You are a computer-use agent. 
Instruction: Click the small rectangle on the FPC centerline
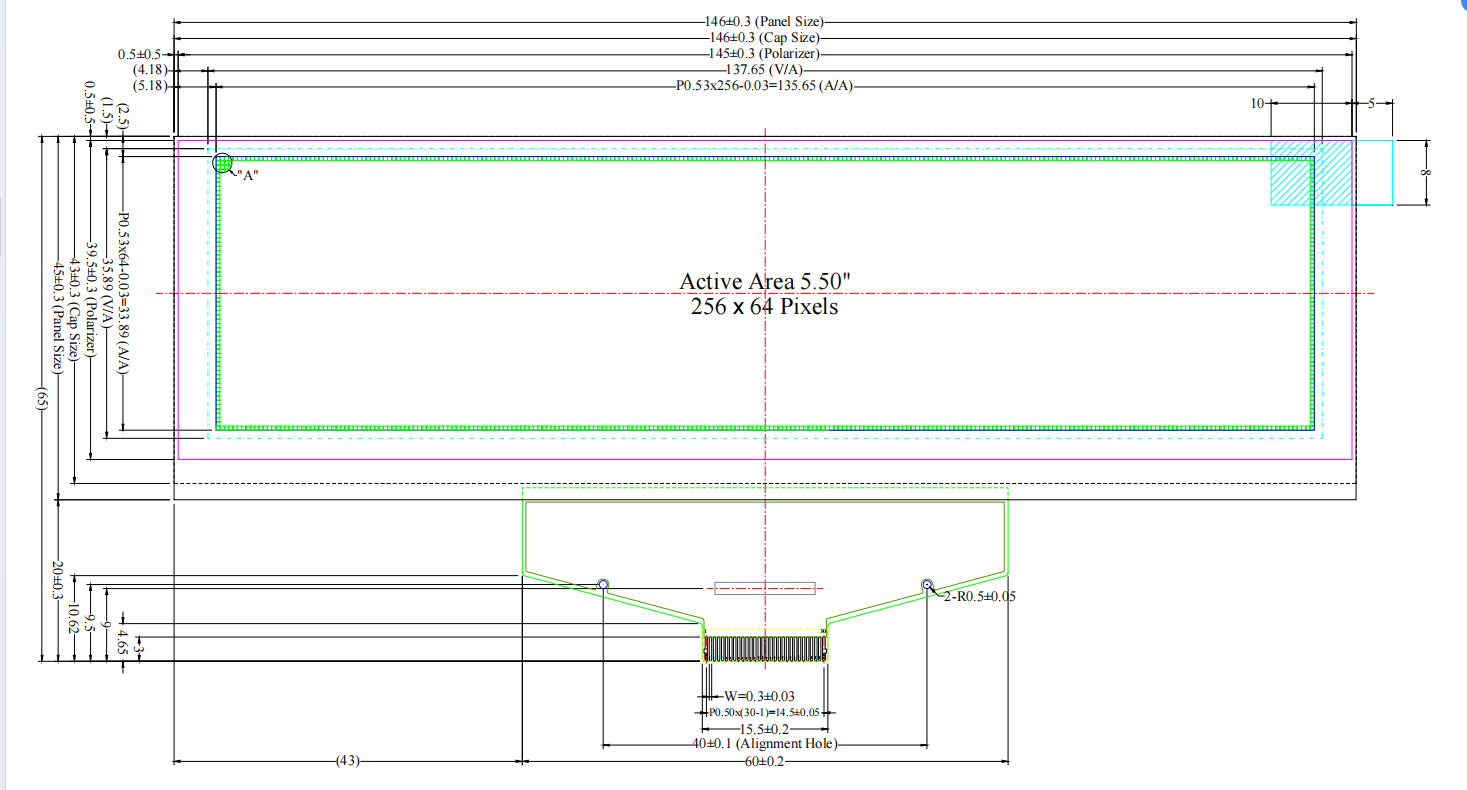coord(765,588)
